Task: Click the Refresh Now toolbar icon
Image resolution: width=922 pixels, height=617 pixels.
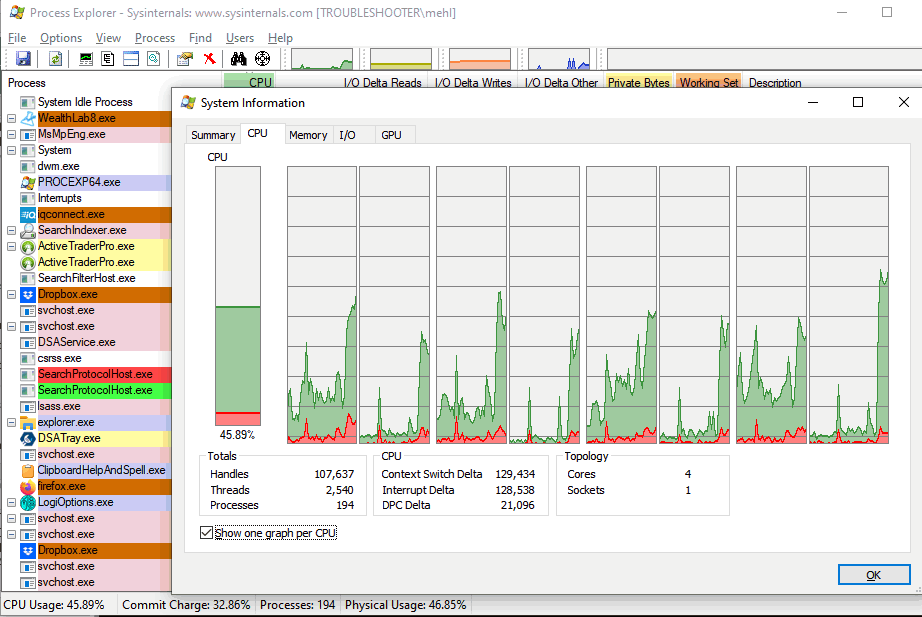Action: tap(55, 59)
